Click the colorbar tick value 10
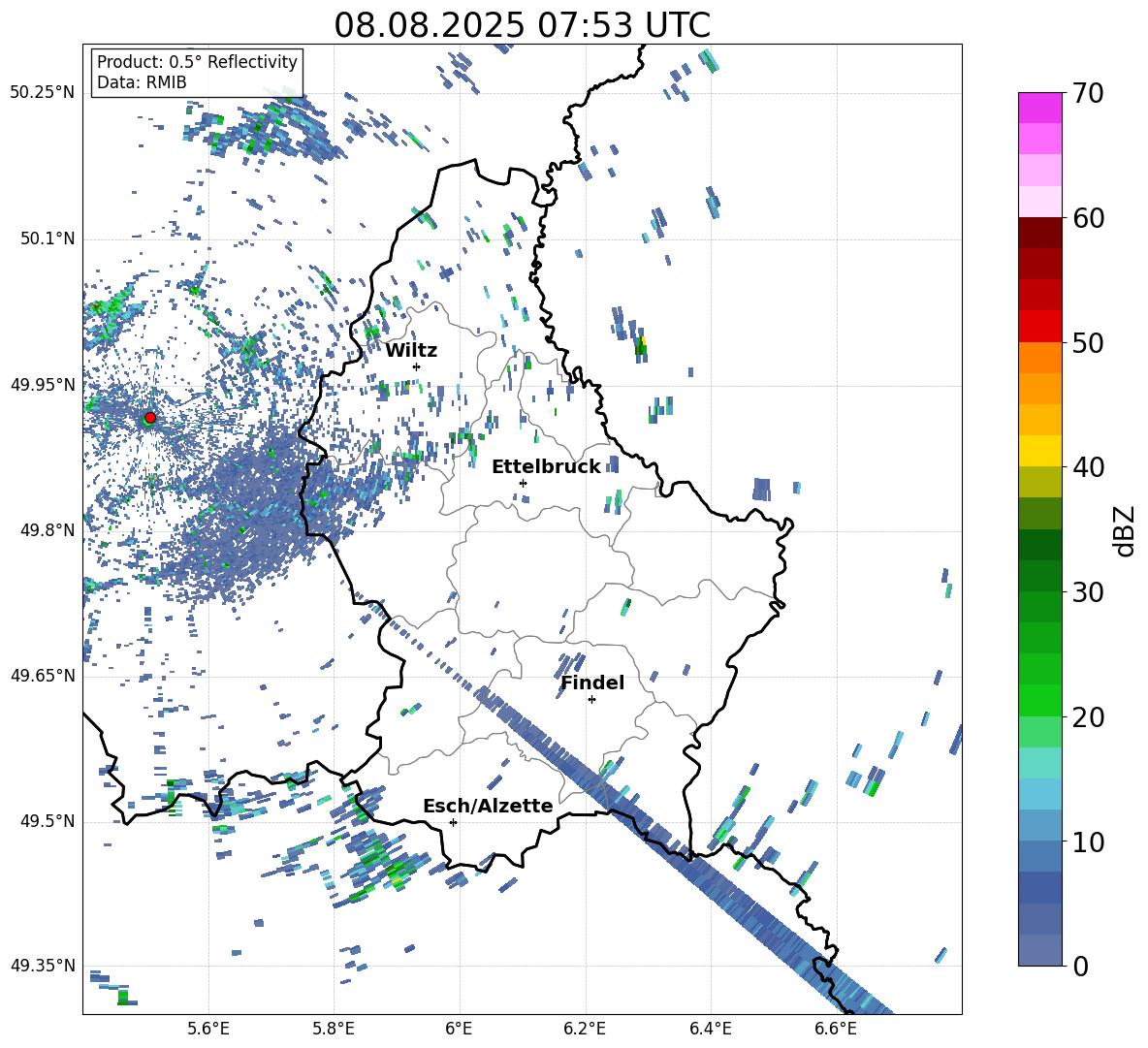 pos(1088,842)
